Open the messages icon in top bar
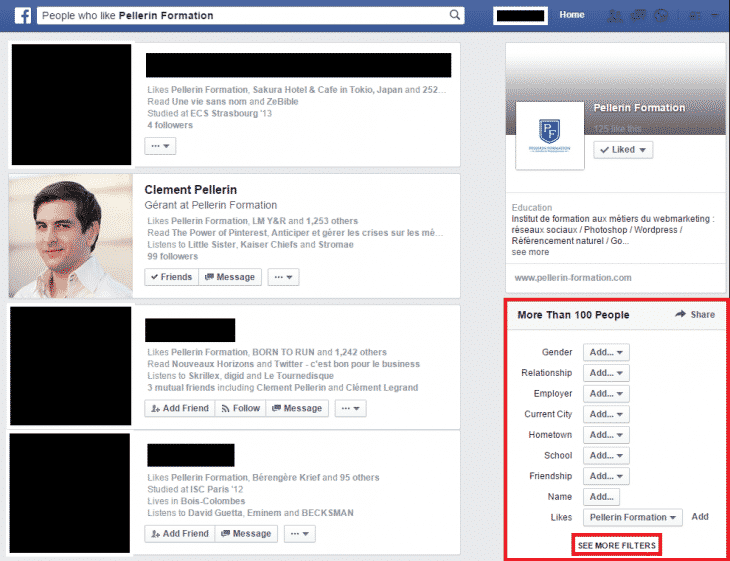Image resolution: width=730 pixels, height=561 pixels. [x=636, y=16]
